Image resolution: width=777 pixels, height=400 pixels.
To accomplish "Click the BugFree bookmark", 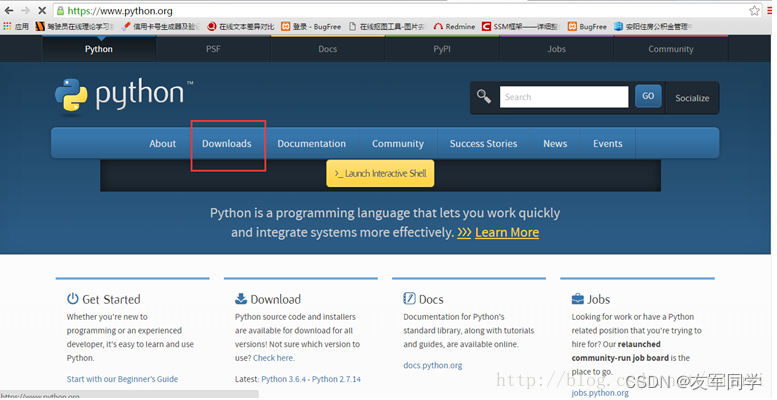I will 587,26.
